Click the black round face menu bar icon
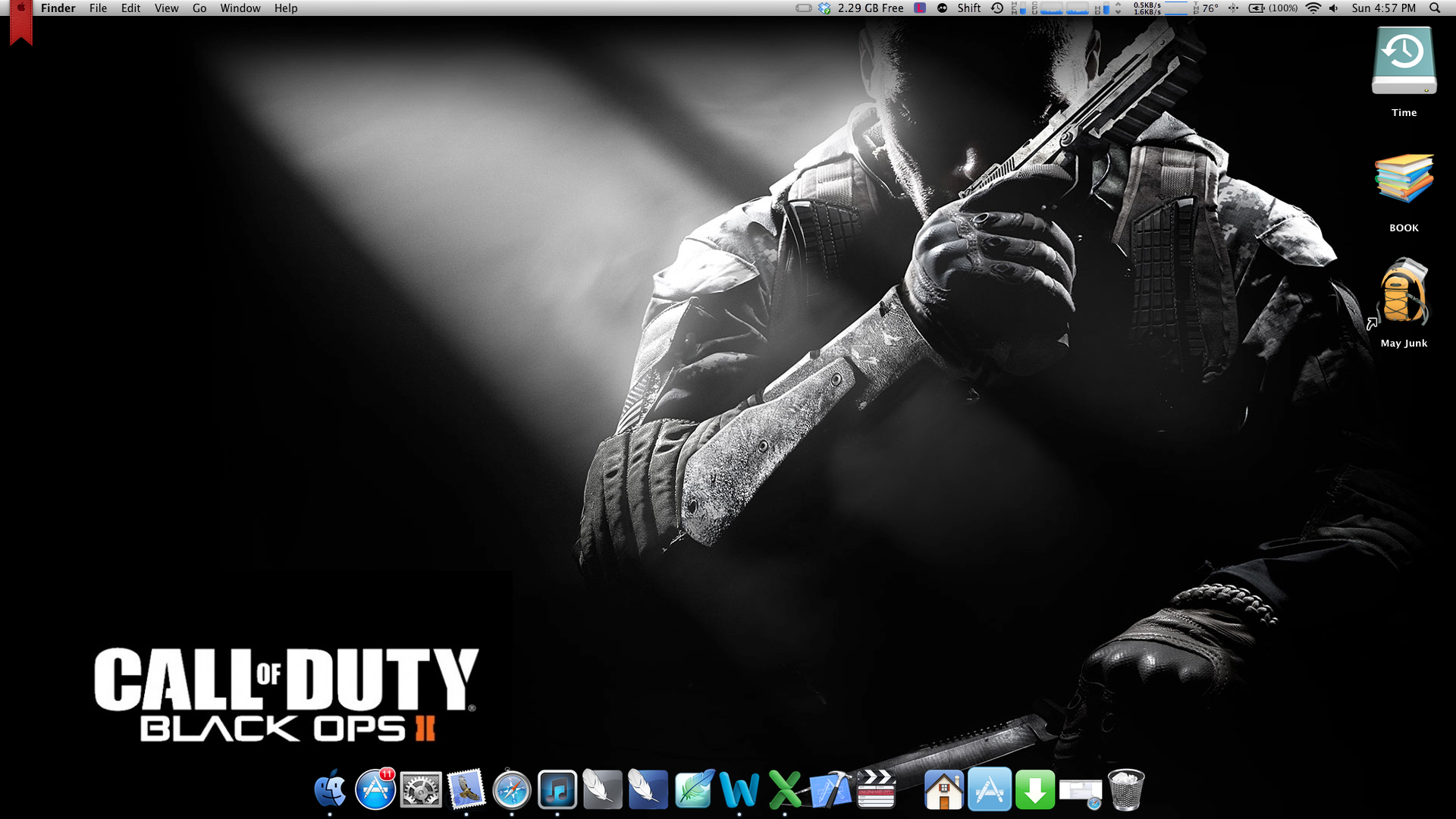Image resolution: width=1456 pixels, height=819 pixels. click(x=942, y=8)
